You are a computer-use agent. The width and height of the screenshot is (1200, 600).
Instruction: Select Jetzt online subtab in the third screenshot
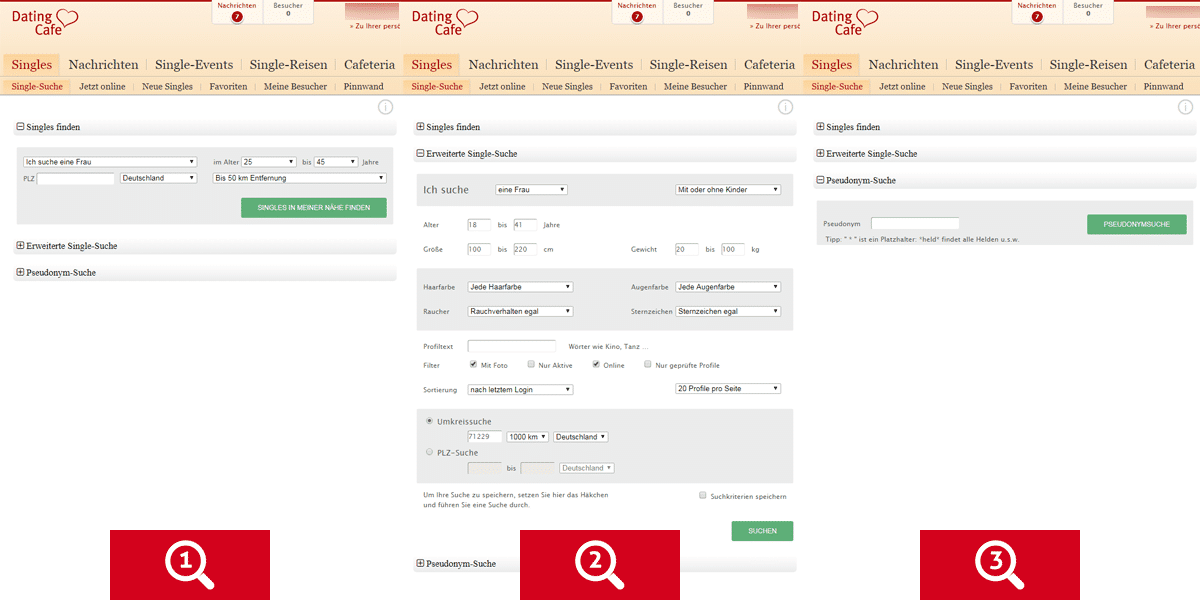(902, 87)
